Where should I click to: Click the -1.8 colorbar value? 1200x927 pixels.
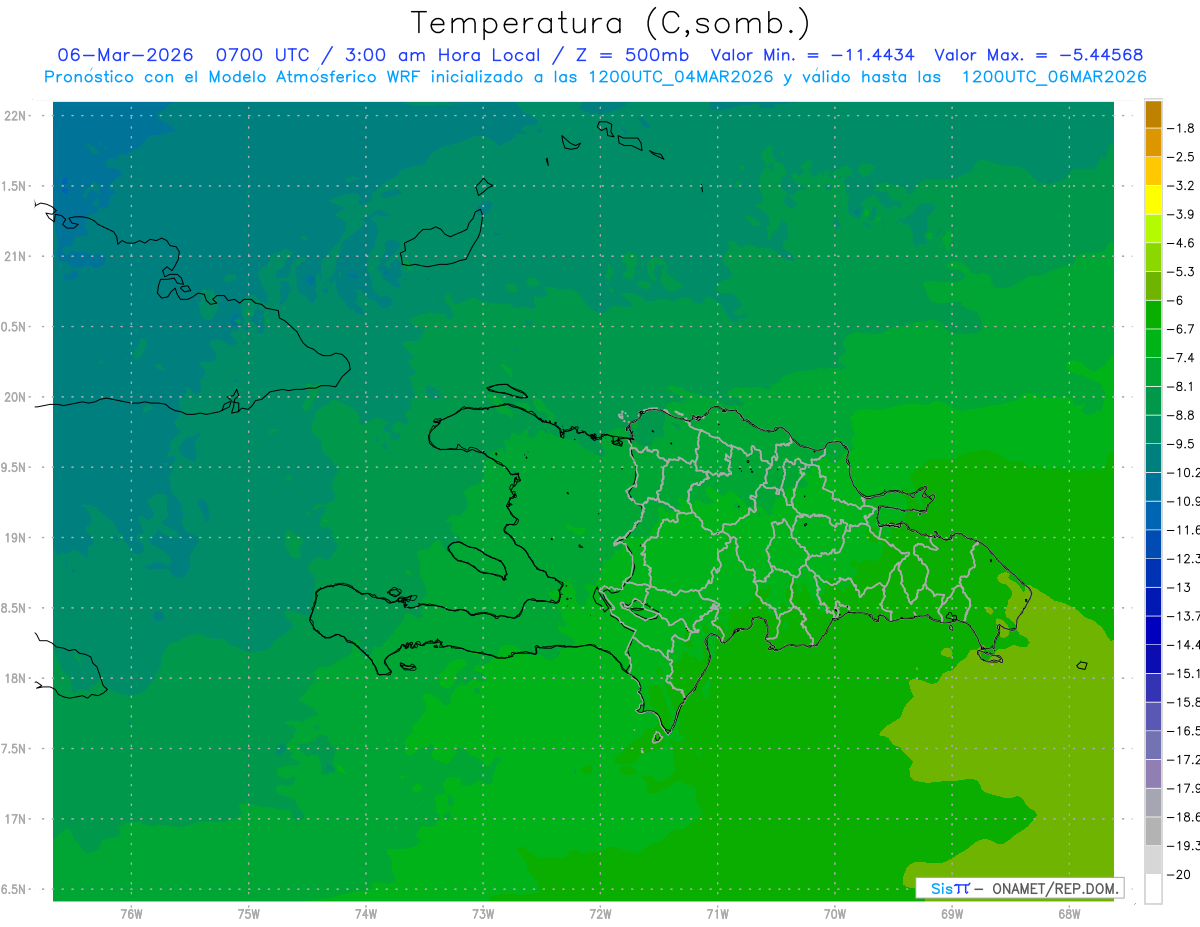tap(1182, 128)
